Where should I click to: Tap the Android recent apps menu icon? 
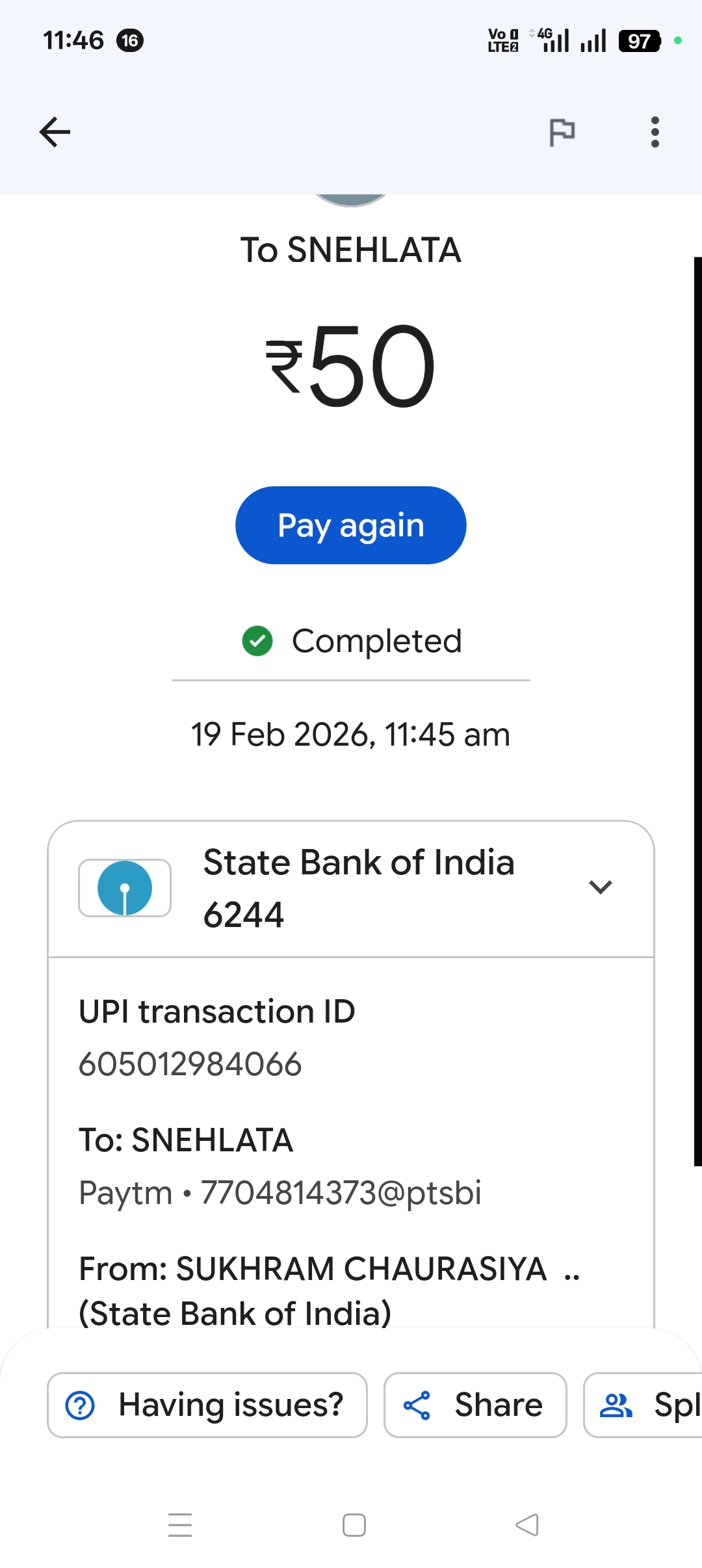click(x=180, y=1524)
